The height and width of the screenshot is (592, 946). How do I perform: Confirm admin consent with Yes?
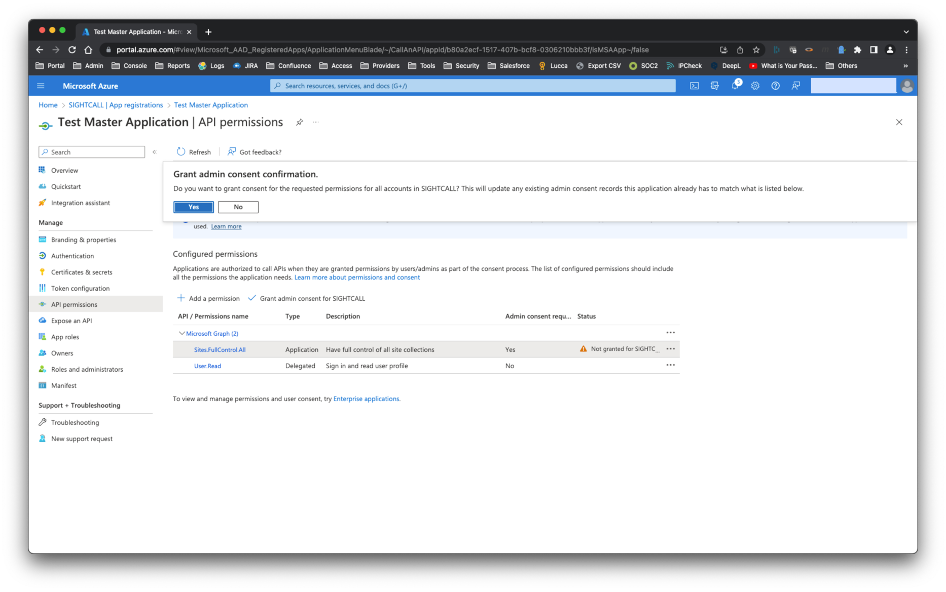coord(193,207)
